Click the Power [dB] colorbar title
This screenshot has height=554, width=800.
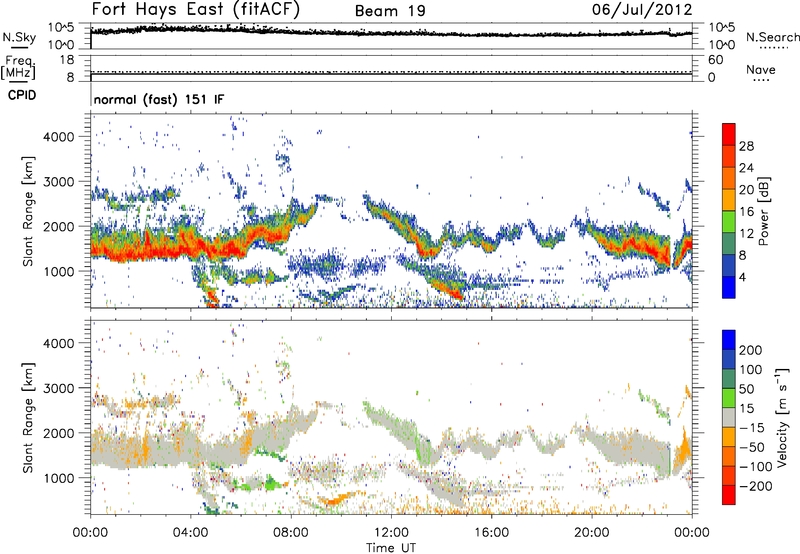(764, 212)
